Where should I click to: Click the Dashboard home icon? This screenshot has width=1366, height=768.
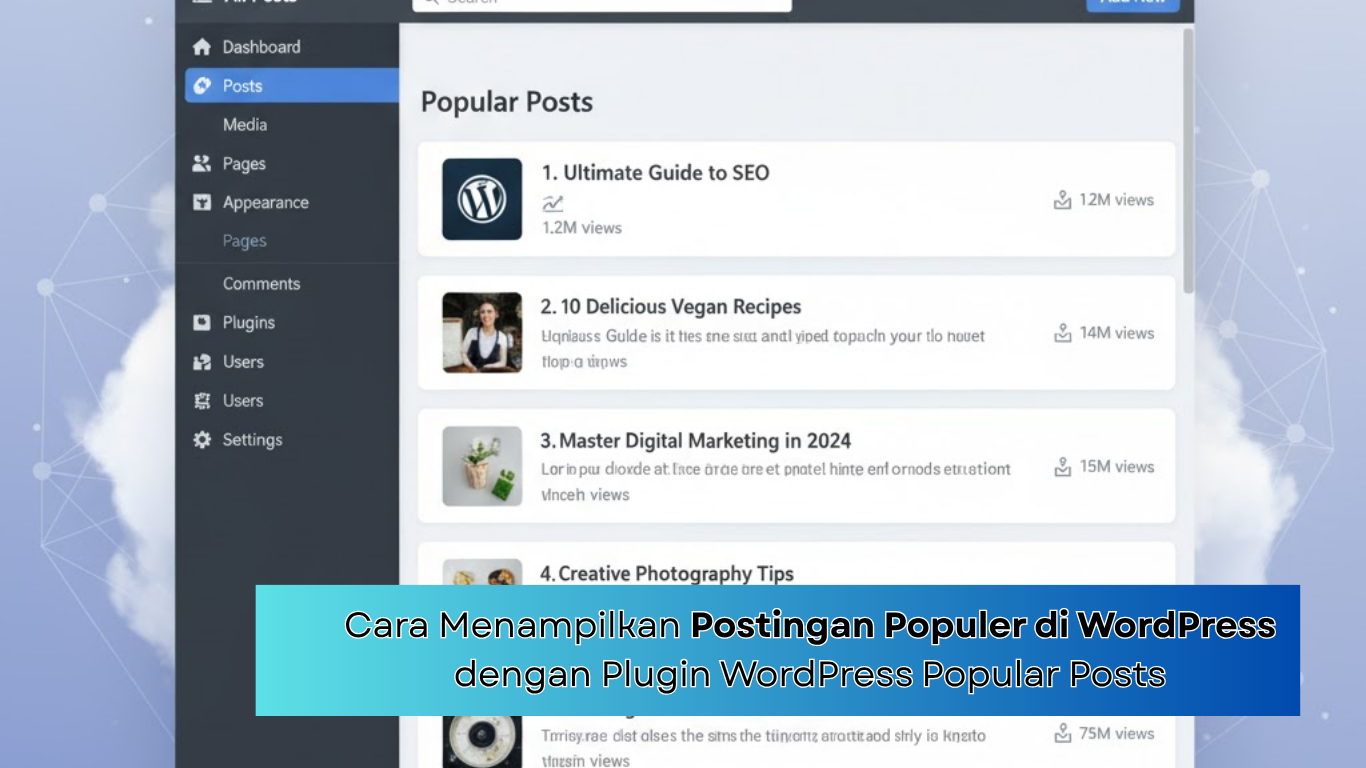click(202, 47)
